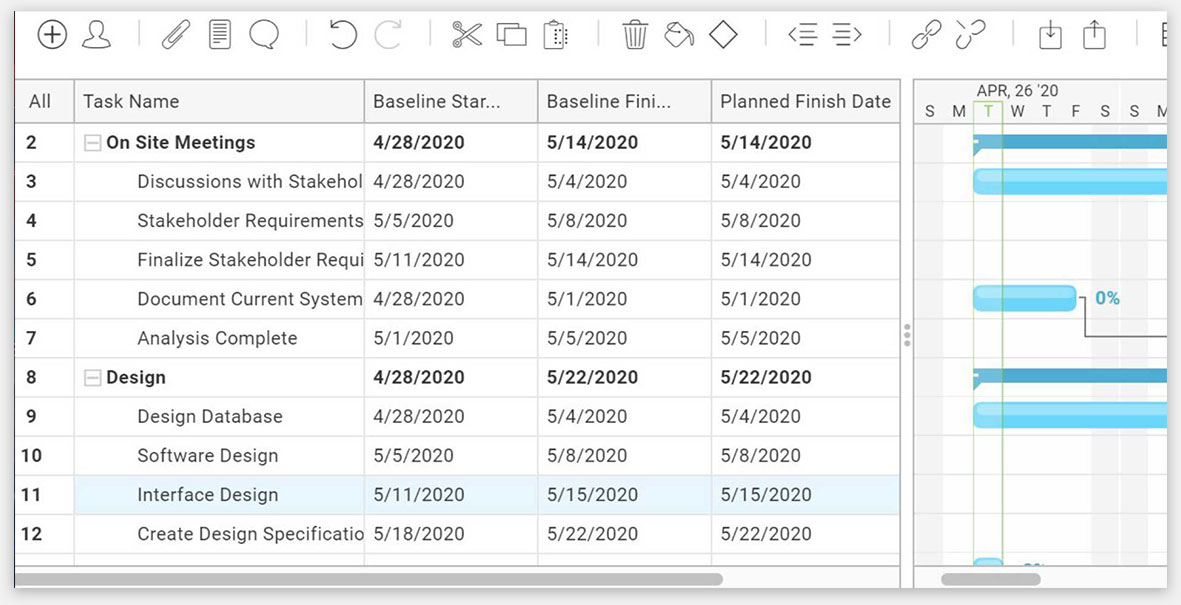Click the pane splitter handle dots
This screenshot has width=1181, height=605.
pos(907,335)
